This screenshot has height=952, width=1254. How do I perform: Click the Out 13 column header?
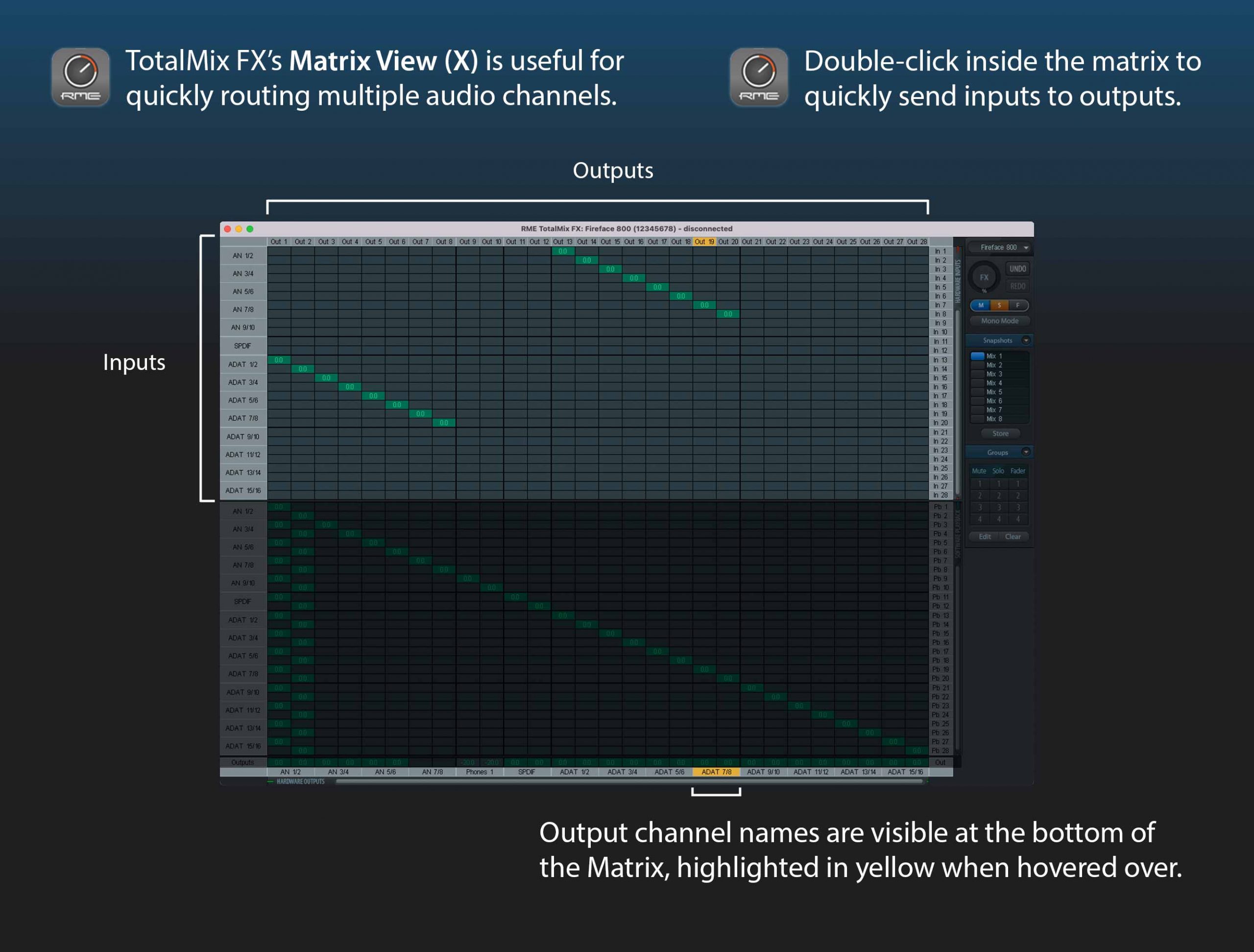click(x=562, y=242)
